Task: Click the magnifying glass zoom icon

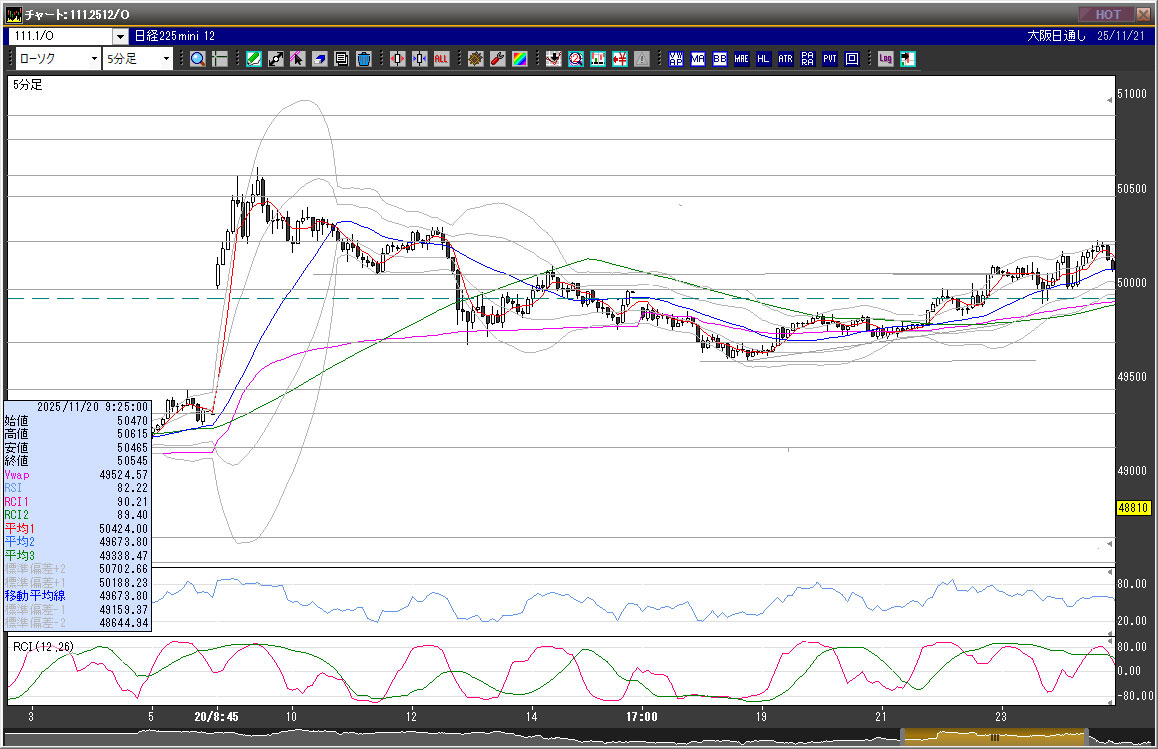Action: pyautogui.click(x=197, y=59)
